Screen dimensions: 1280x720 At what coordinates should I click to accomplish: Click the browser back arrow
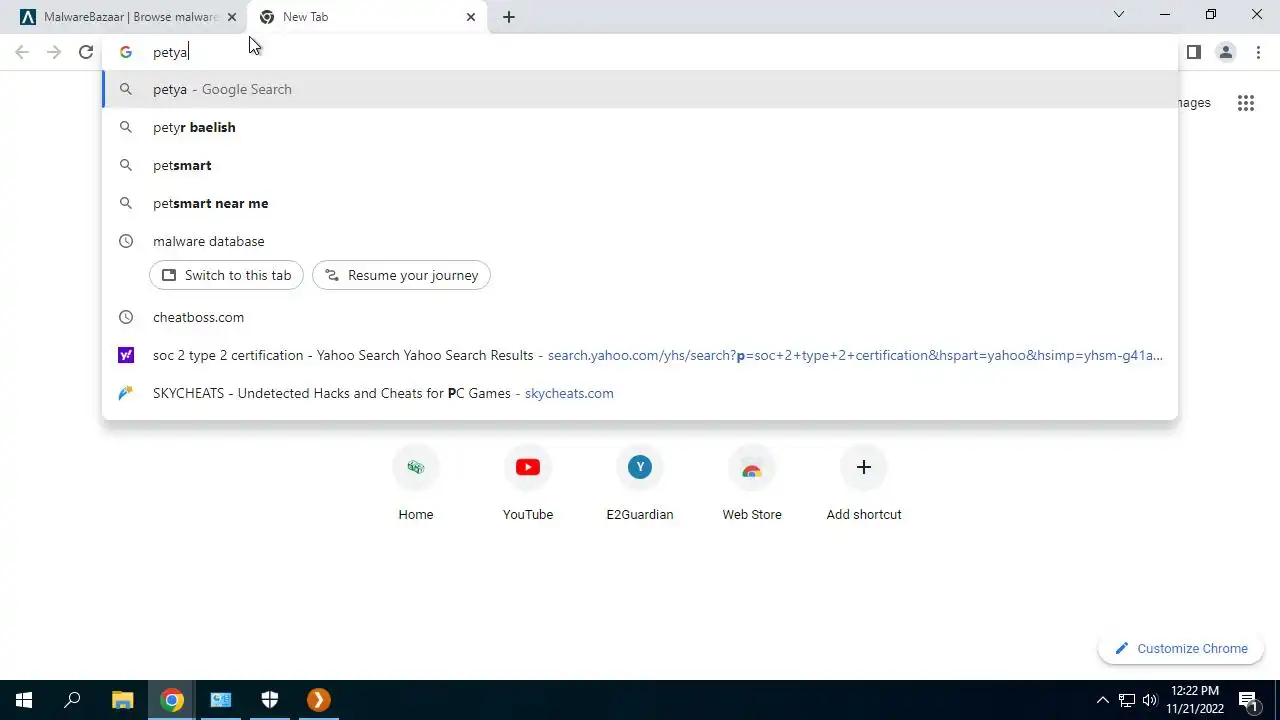(x=22, y=52)
